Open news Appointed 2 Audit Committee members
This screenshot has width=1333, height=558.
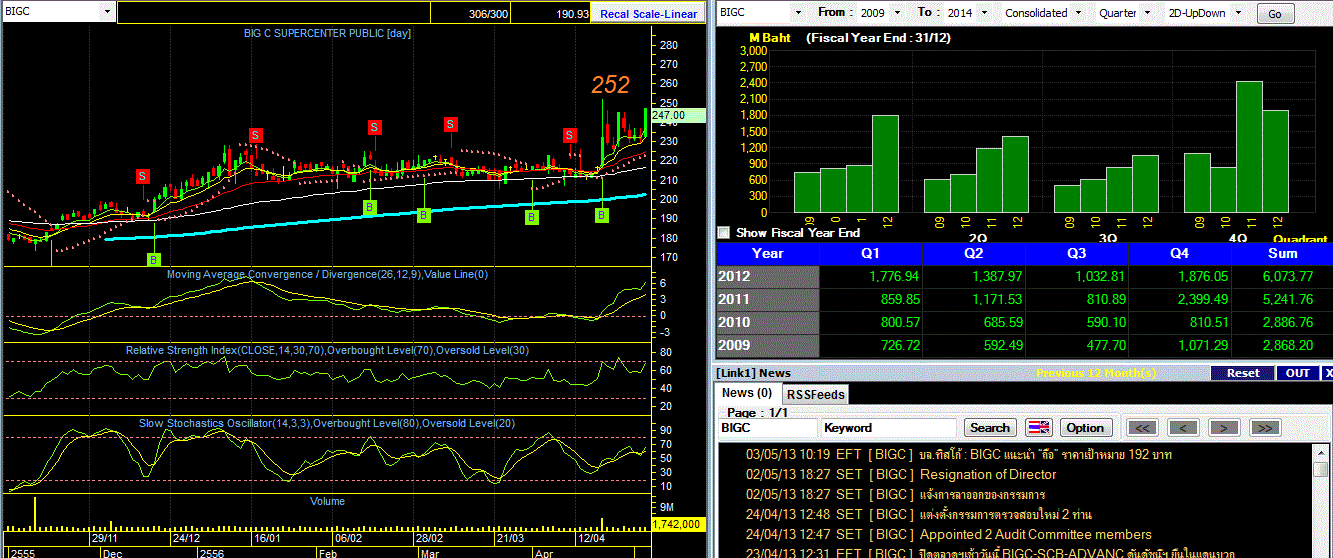(1036, 534)
